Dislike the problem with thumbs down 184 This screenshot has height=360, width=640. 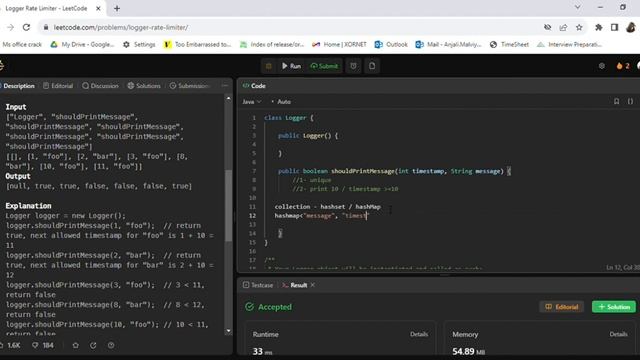coord(43,345)
